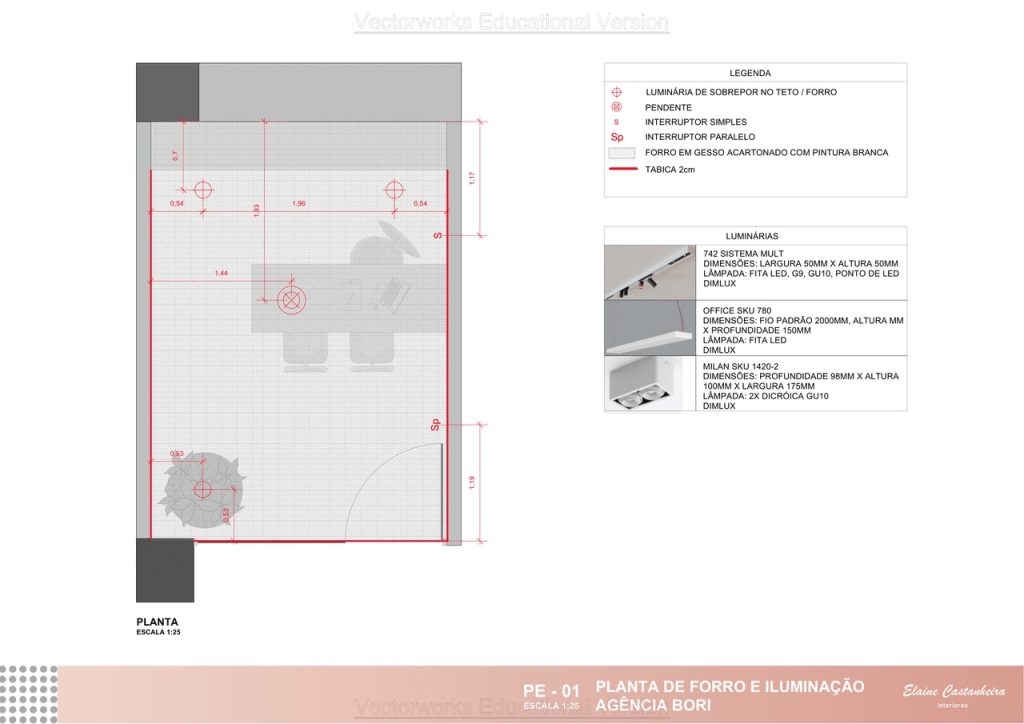The height and width of the screenshot is (724, 1024).
Task: Select the pendant luminaire symbol over the desk
Action: click(x=291, y=300)
